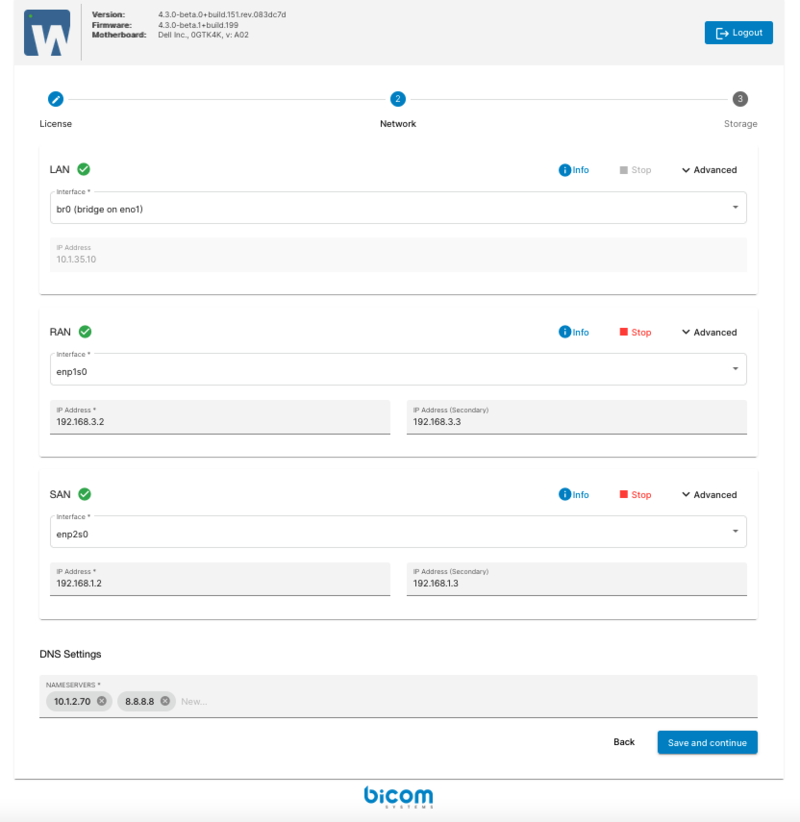This screenshot has width=800, height=822.
Task: Click the SAN Info icon
Action: [x=565, y=495]
